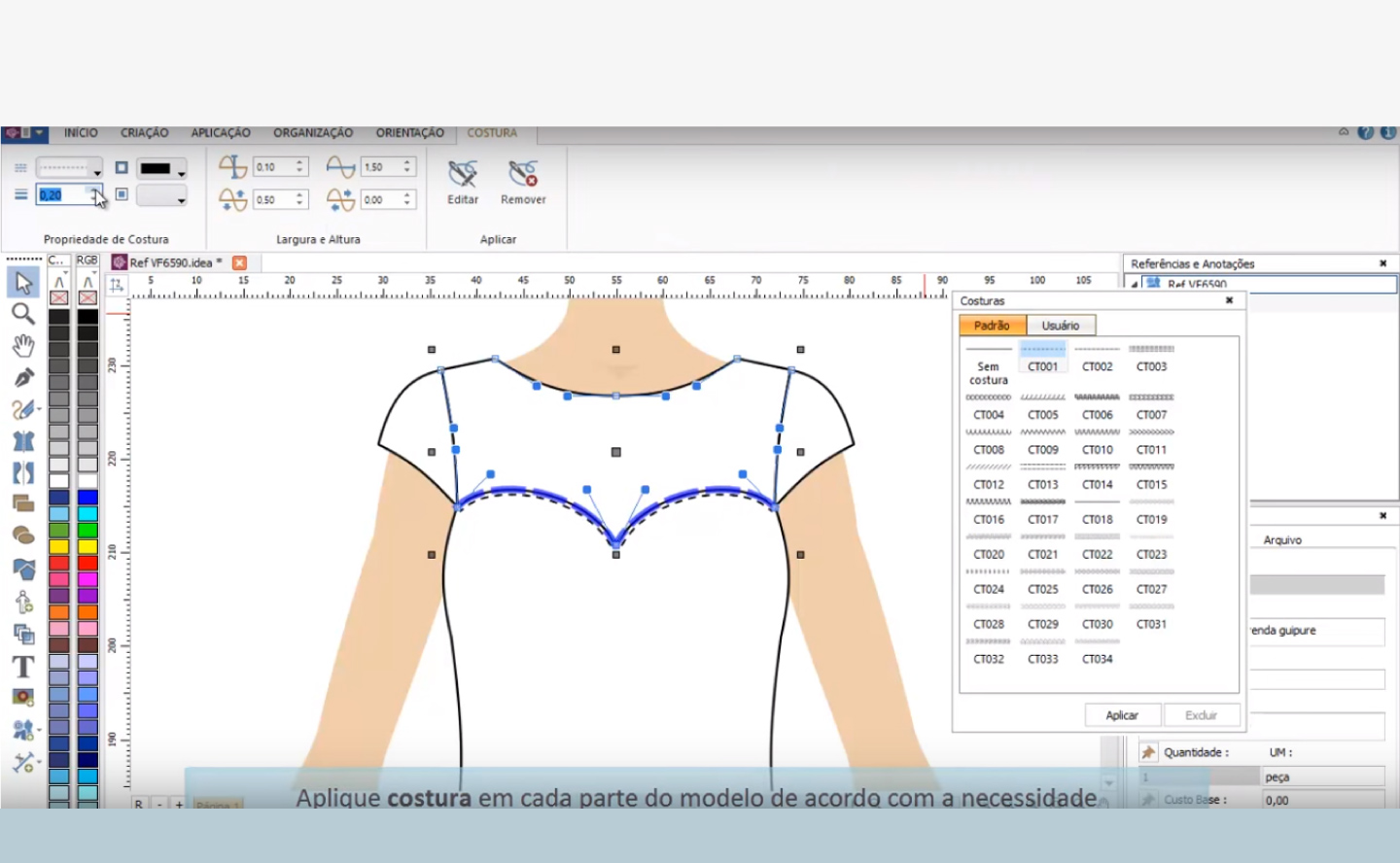Click the stitch width wave icon
The image size is (1400, 863).
232,167
